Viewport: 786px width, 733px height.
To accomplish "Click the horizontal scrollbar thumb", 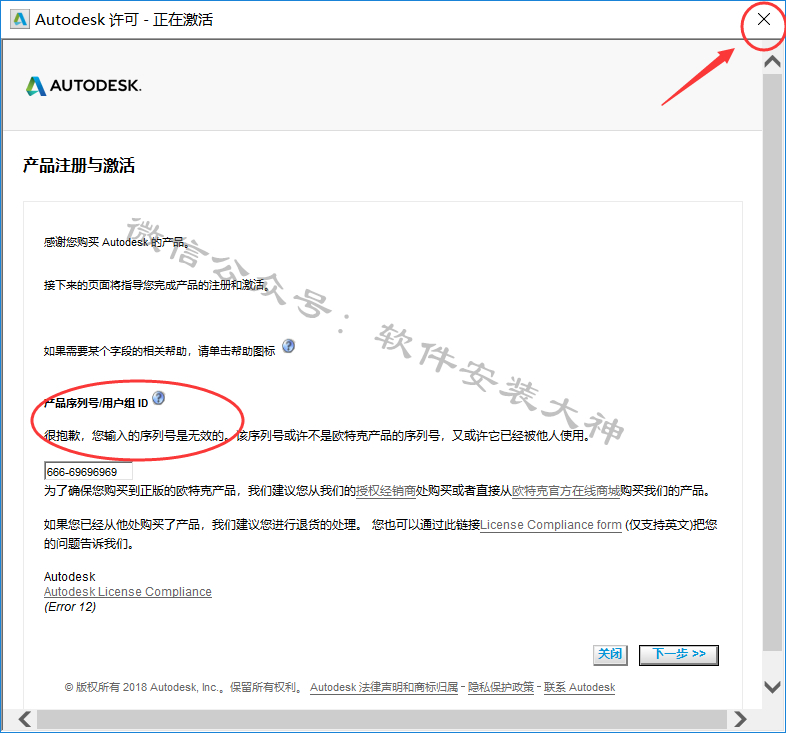I will point(382,719).
